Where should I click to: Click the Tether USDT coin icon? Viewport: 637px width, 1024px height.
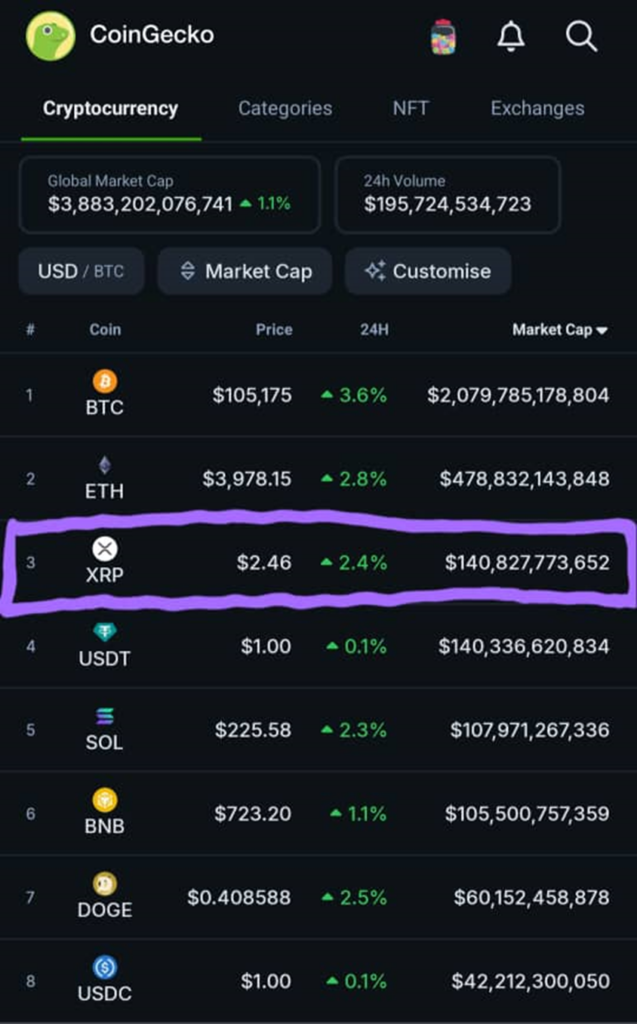point(105,632)
